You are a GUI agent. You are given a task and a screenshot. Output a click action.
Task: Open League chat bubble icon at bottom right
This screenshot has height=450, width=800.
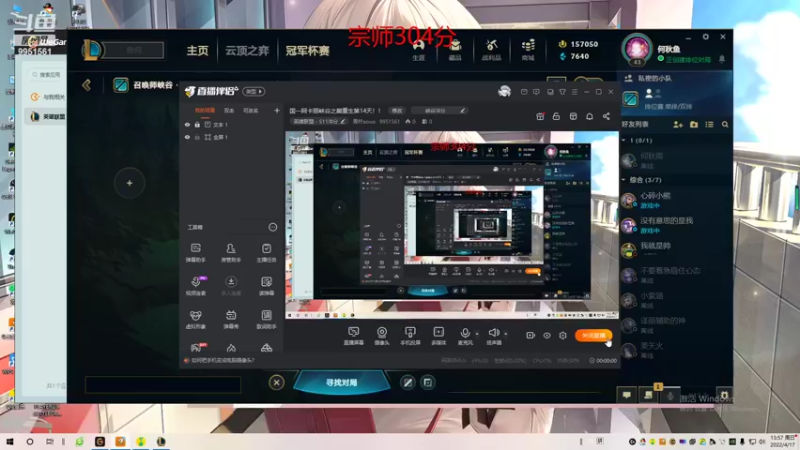[627, 395]
